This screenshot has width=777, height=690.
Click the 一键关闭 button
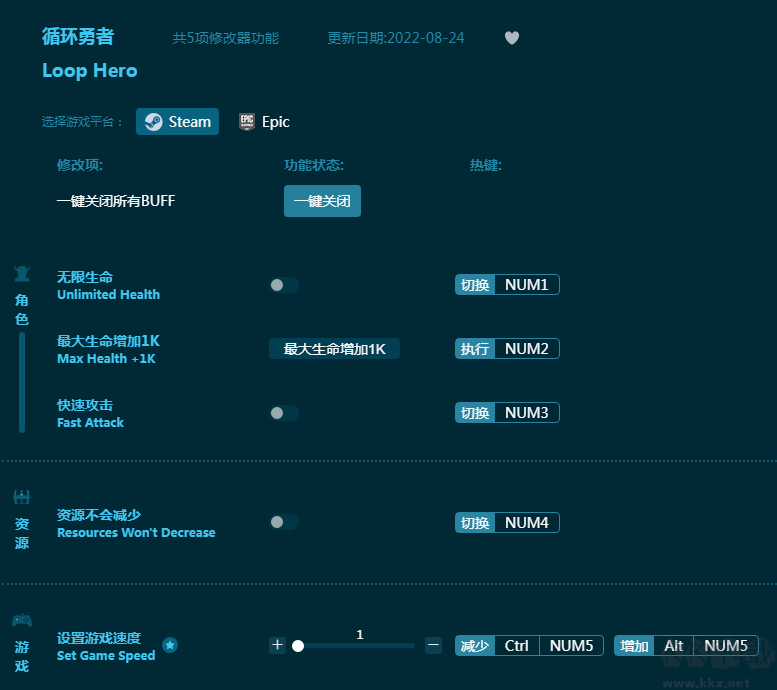322,201
